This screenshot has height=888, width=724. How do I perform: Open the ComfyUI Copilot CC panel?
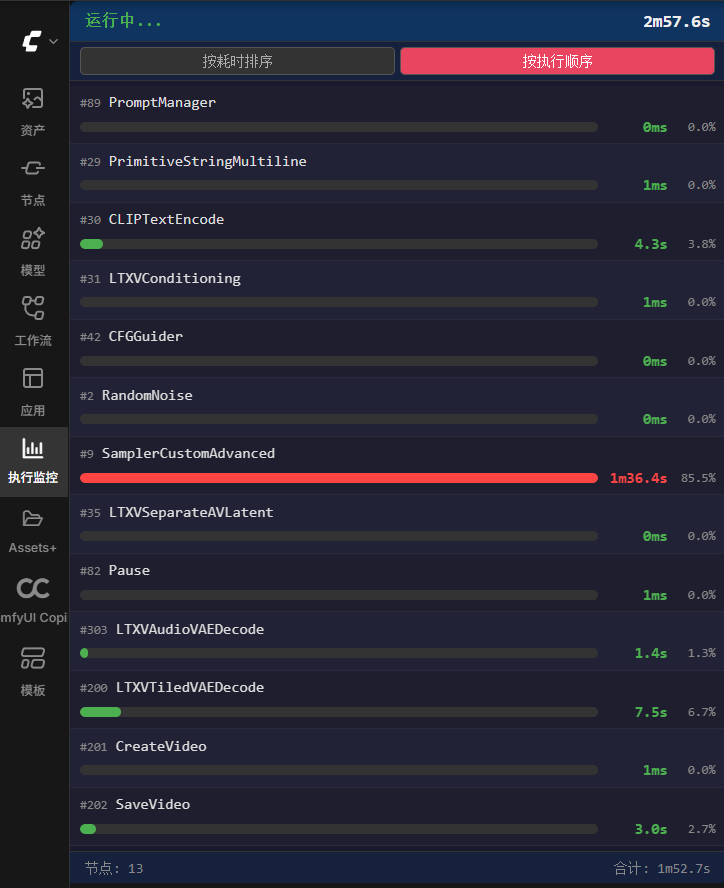33,601
